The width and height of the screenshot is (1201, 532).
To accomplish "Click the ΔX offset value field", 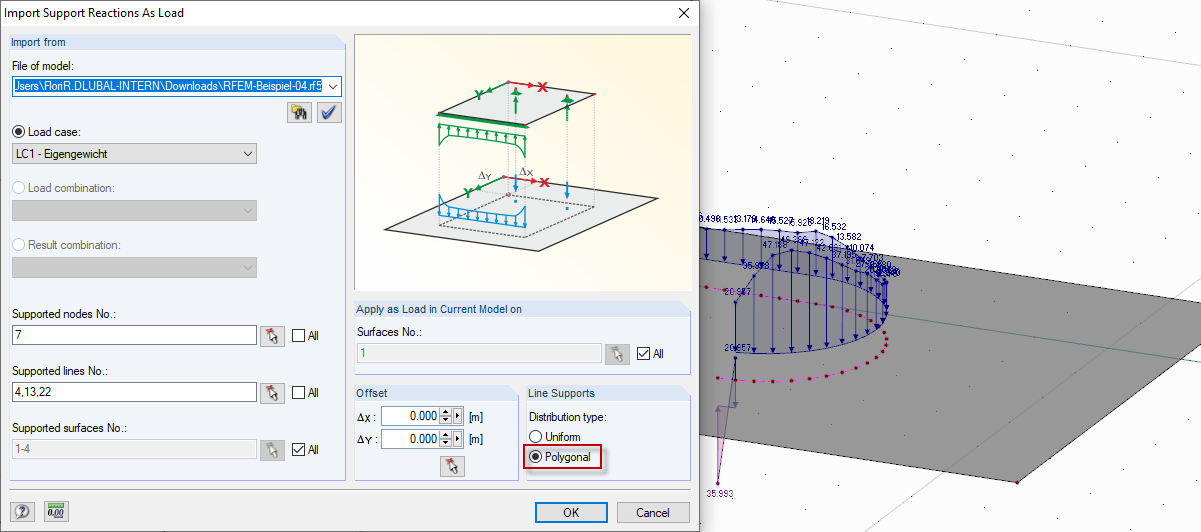I will 411,416.
